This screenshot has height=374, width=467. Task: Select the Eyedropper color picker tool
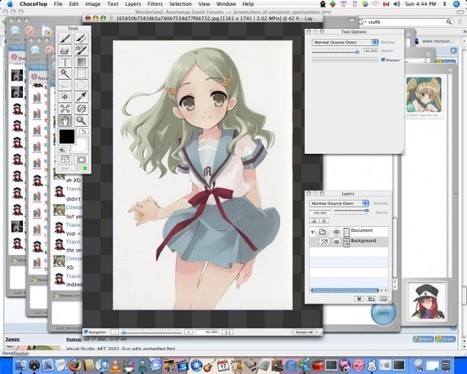click(x=81, y=97)
